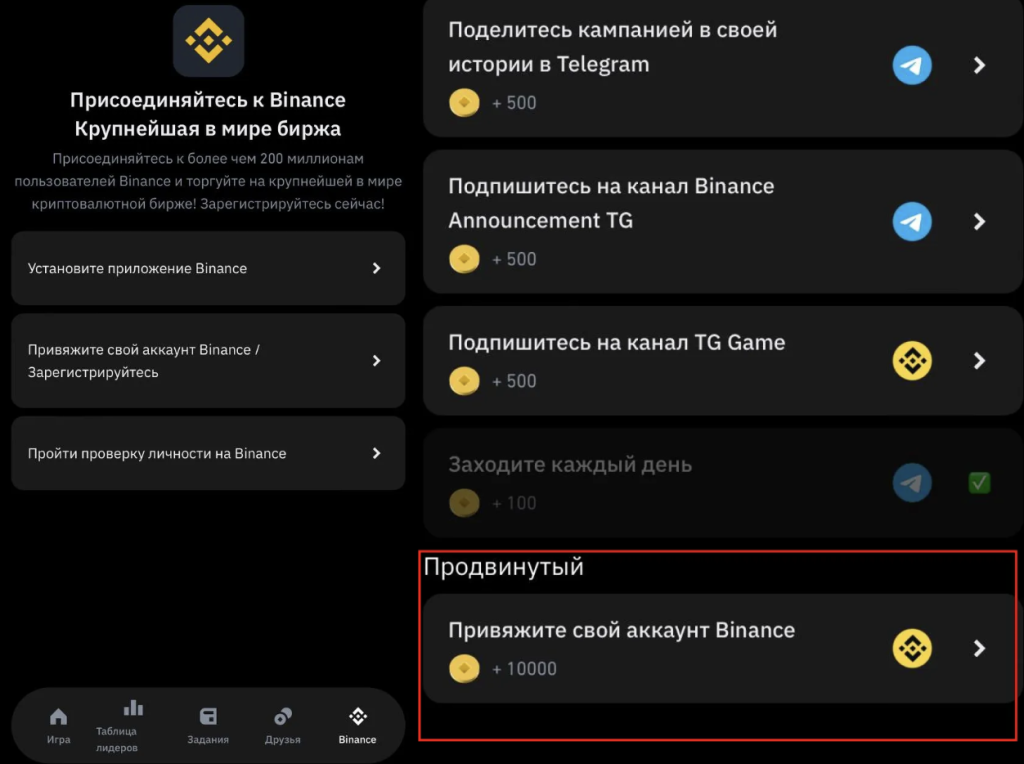Tap the Привяжите свой аккаунт Binance / Зарегистрируйтесь row
1024x764 pixels.
(208, 360)
